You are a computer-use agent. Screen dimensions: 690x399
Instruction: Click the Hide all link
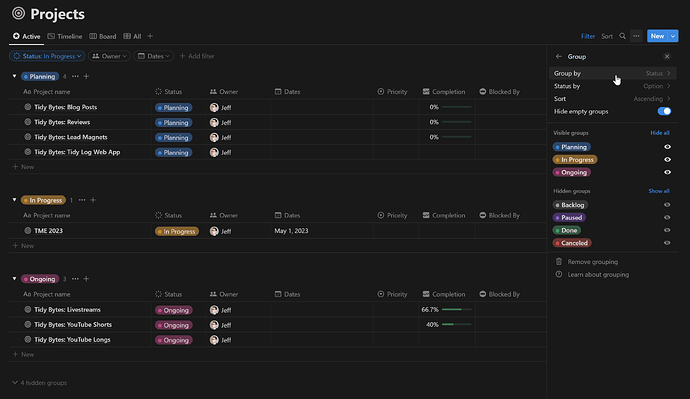click(660, 133)
